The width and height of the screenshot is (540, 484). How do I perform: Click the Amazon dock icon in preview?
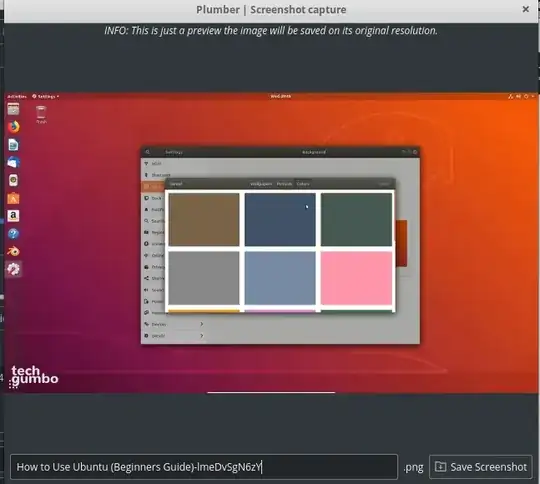pyautogui.click(x=13, y=216)
